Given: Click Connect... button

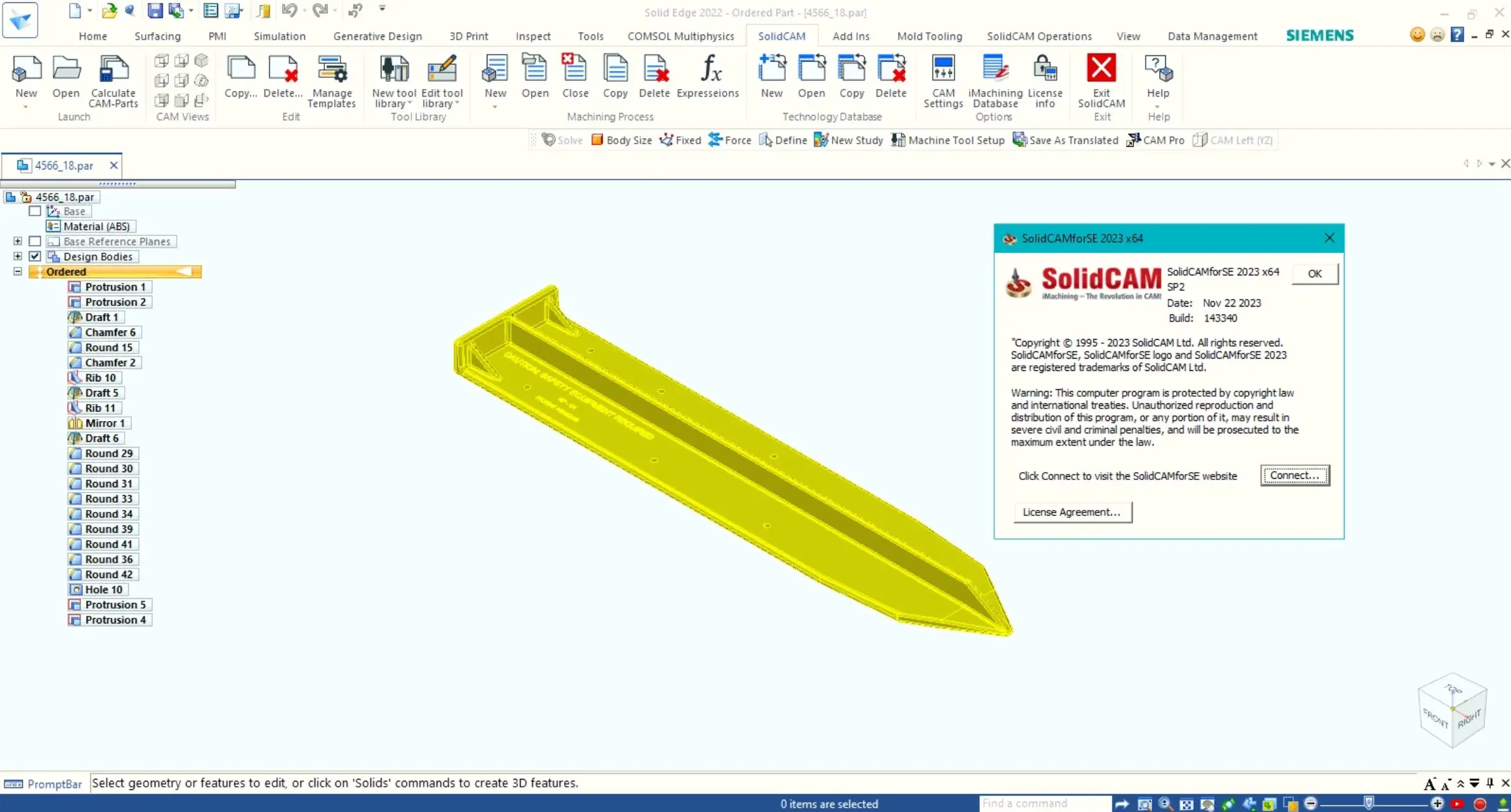Looking at the screenshot, I should tap(1295, 476).
